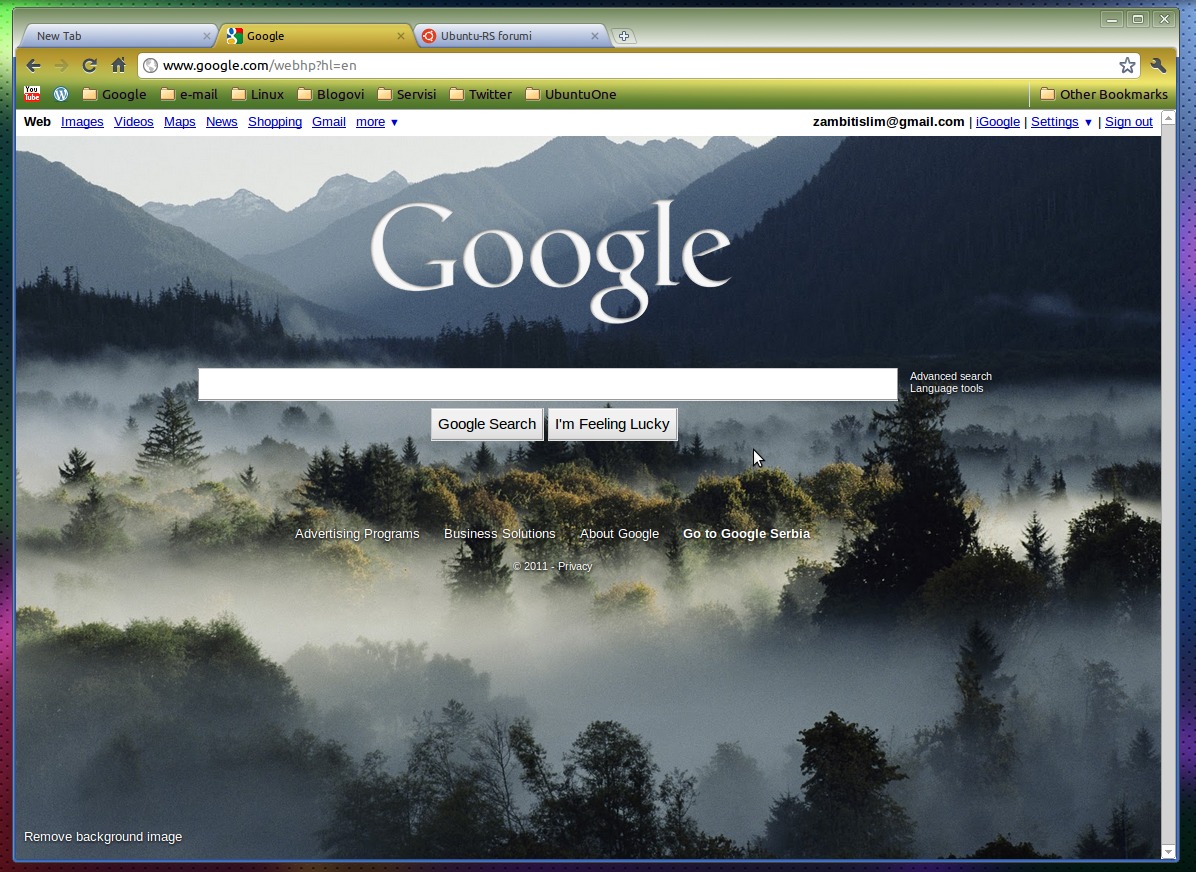This screenshot has width=1196, height=872.
Task: Click the page scrollbar up arrow
Action: (x=1168, y=117)
